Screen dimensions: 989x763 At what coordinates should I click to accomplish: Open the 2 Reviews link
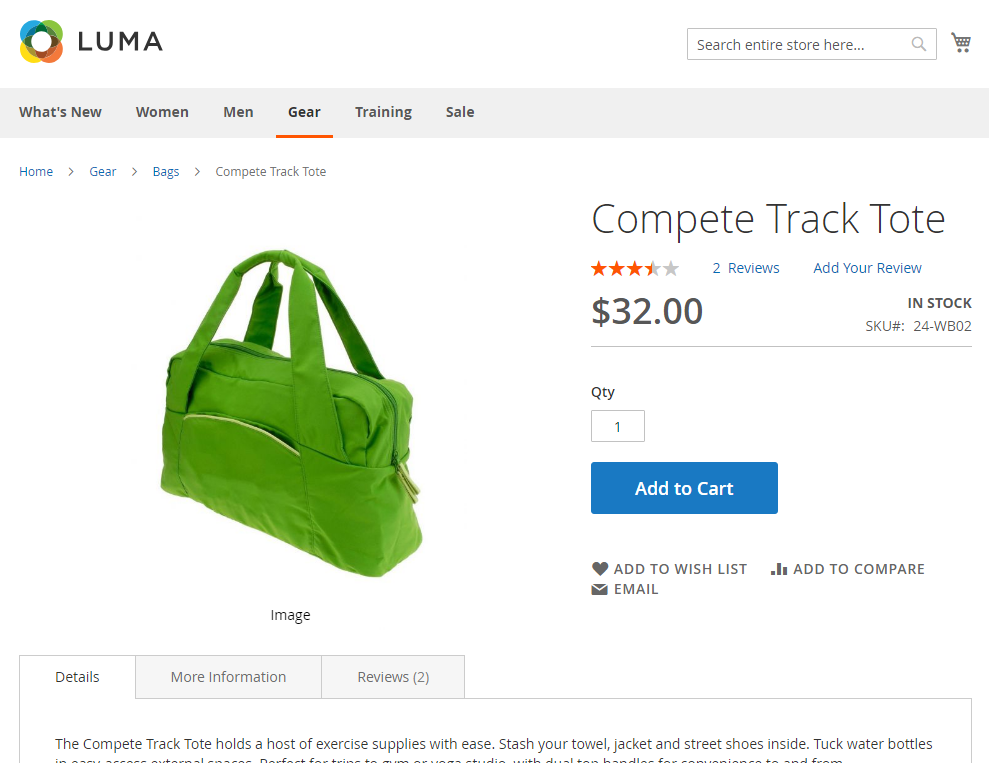[x=746, y=268]
